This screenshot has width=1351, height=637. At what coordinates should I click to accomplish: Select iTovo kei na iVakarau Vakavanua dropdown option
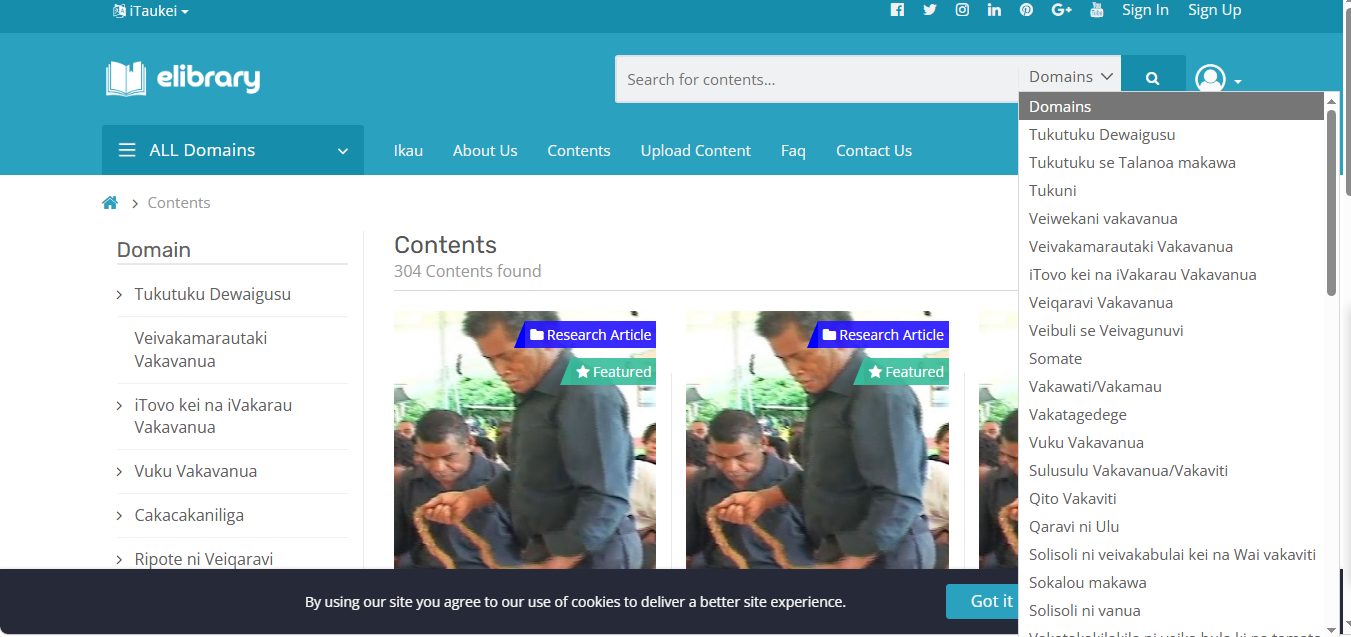[x=1171, y=274]
